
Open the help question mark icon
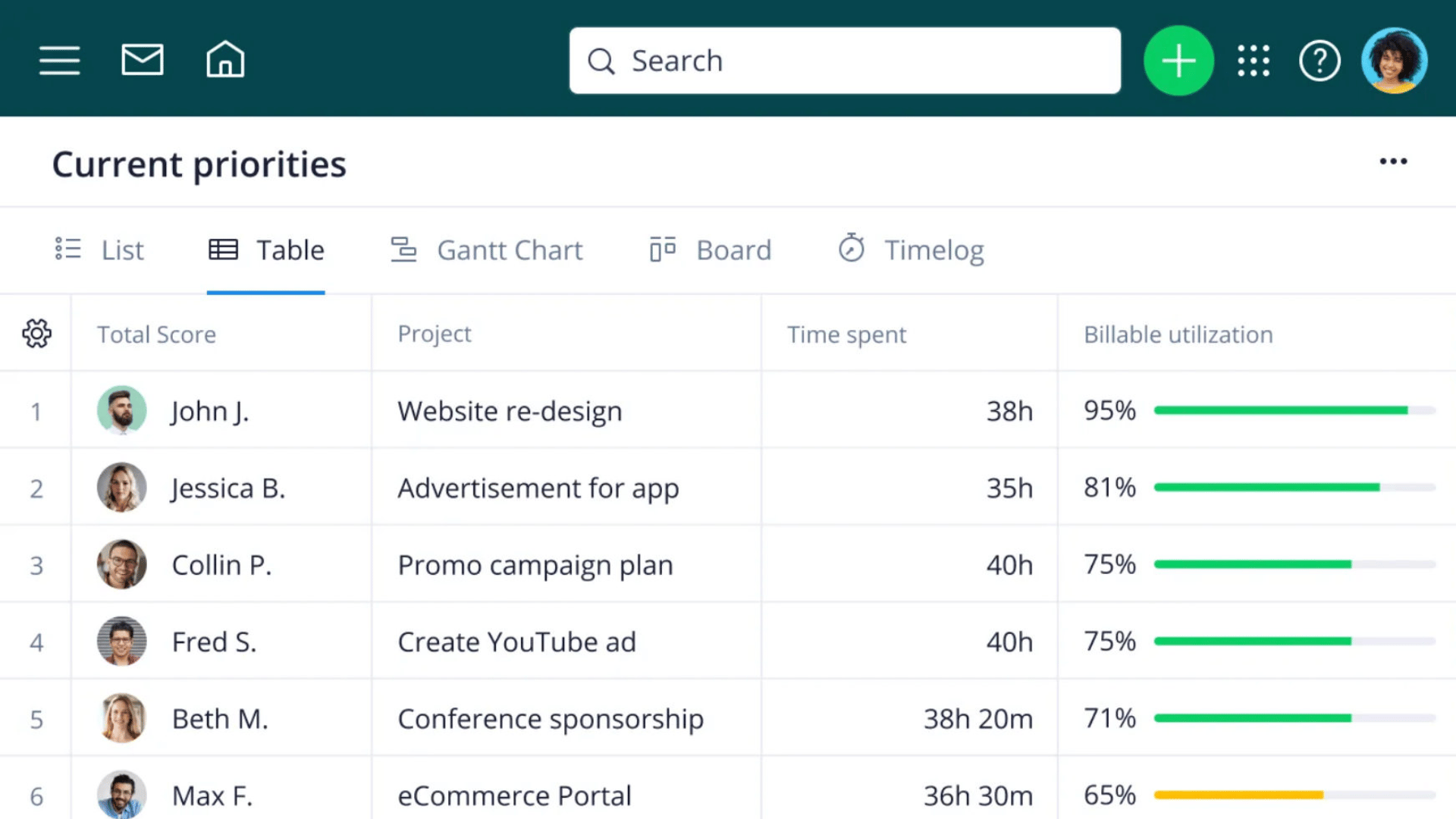tap(1319, 61)
